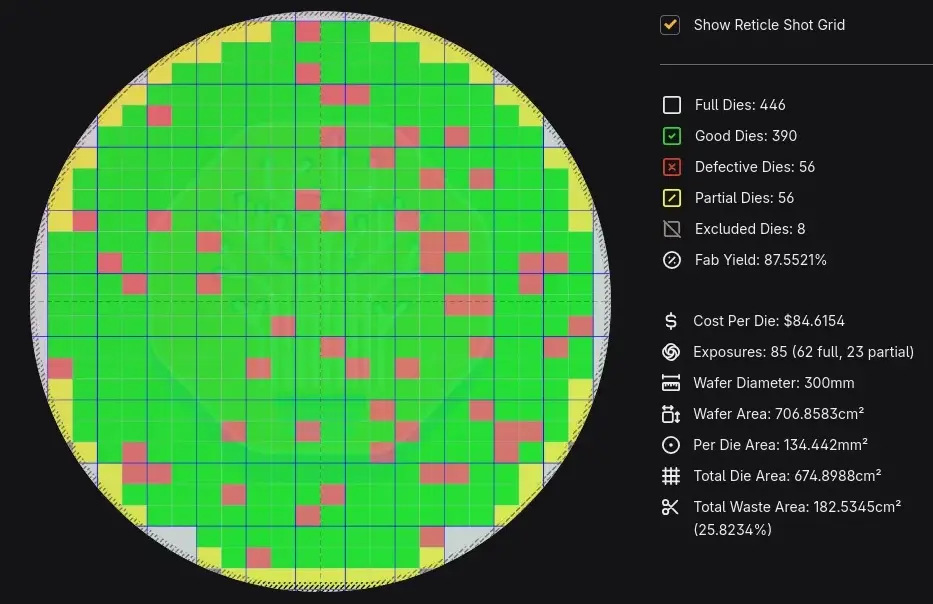Click the green Good Dies checkmark icon
This screenshot has width=933, height=604.
pos(672,136)
